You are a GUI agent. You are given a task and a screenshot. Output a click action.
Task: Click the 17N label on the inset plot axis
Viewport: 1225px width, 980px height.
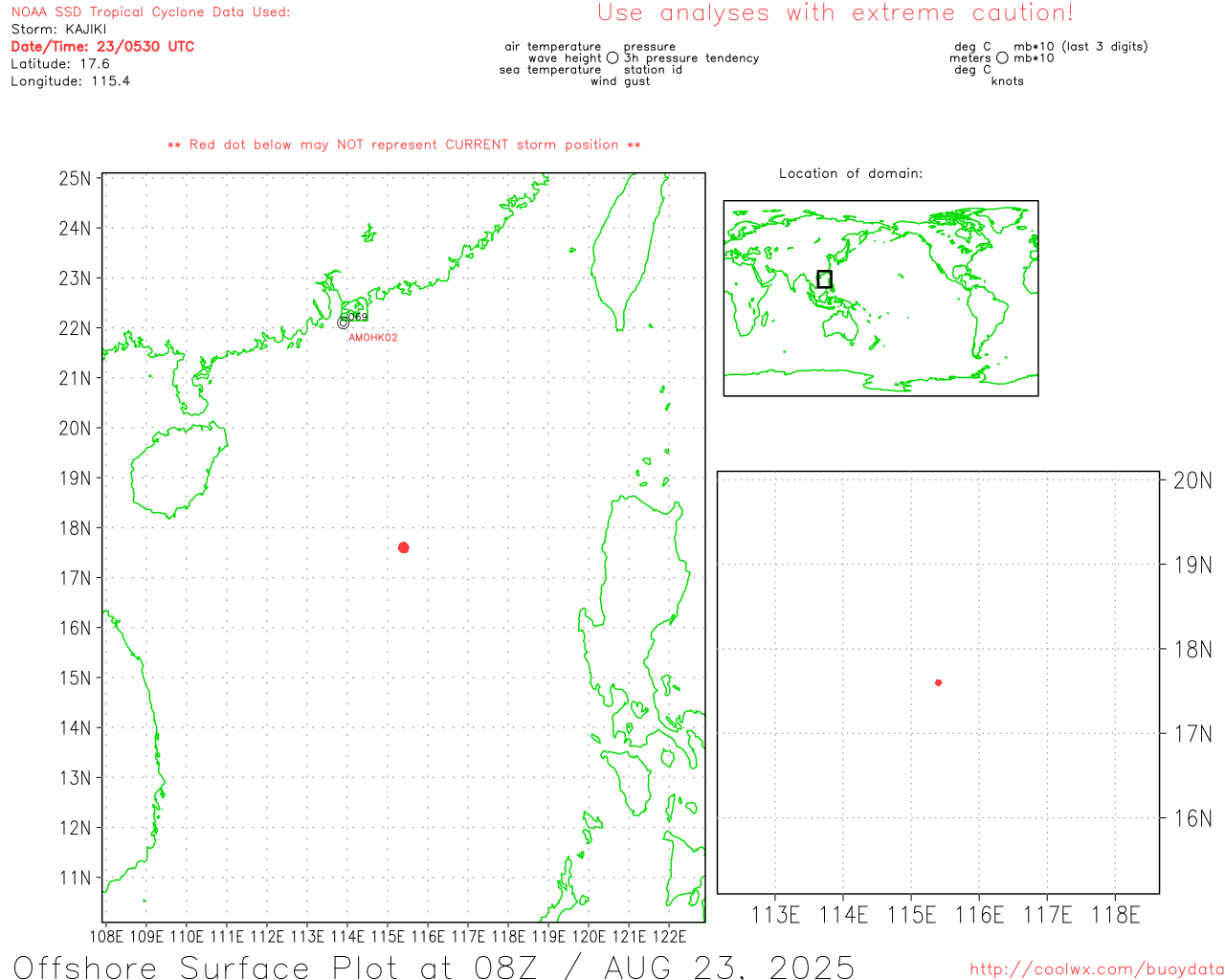click(1192, 734)
